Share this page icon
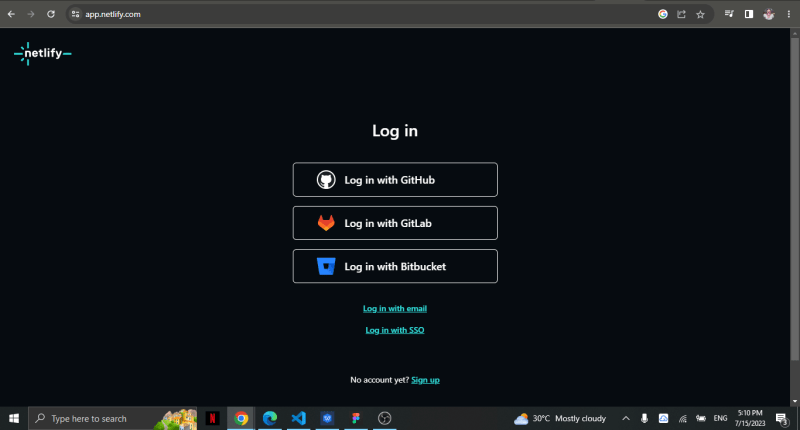The height and width of the screenshot is (430, 800). 682,14
